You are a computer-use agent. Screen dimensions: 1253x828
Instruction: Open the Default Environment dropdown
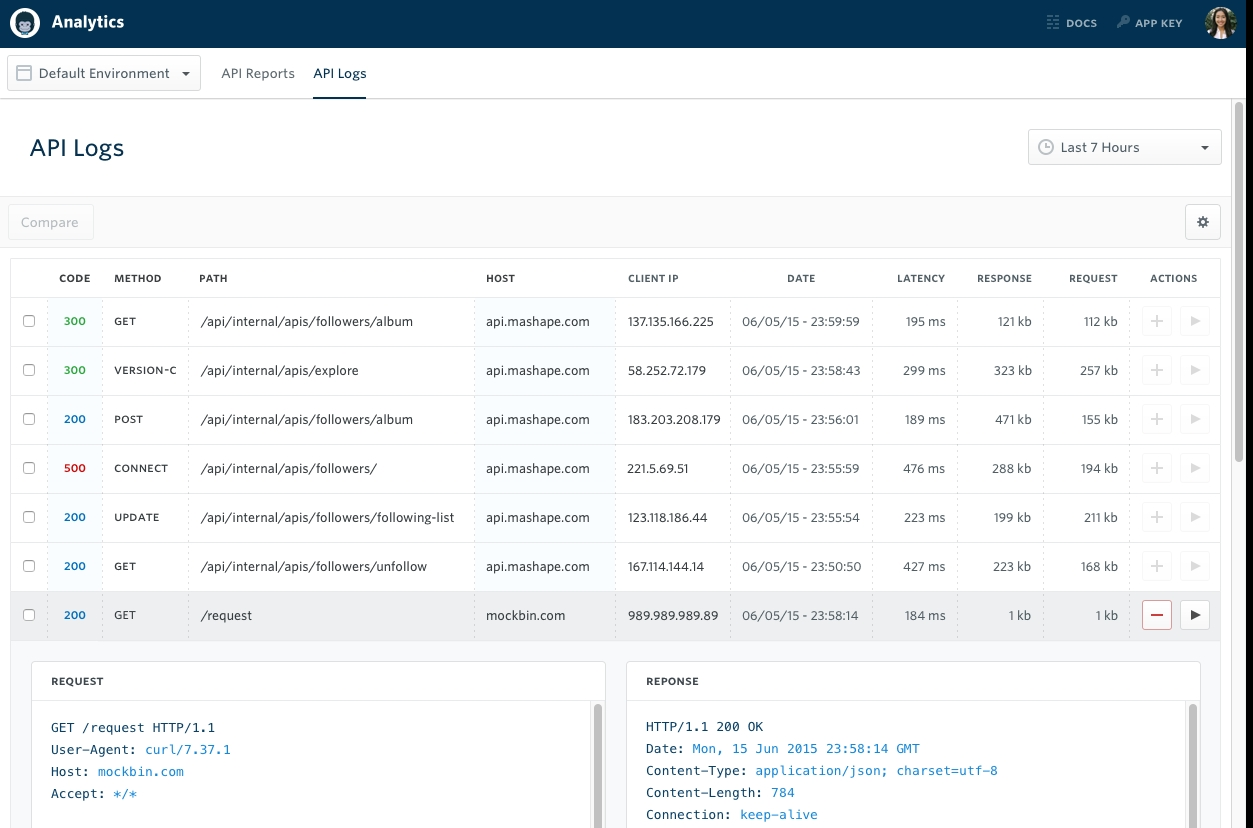click(104, 73)
